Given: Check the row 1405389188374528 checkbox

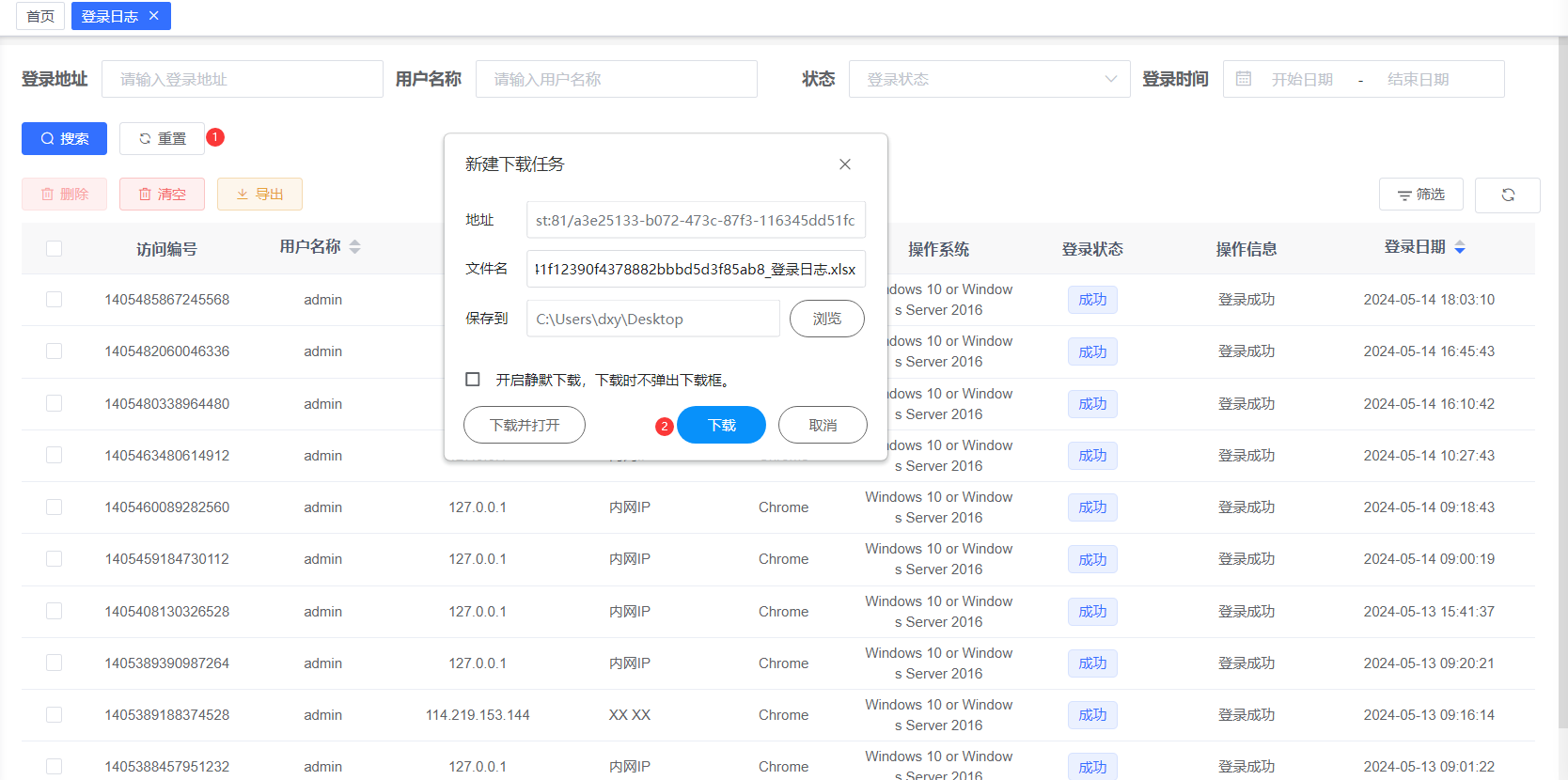Looking at the screenshot, I should tap(55, 714).
